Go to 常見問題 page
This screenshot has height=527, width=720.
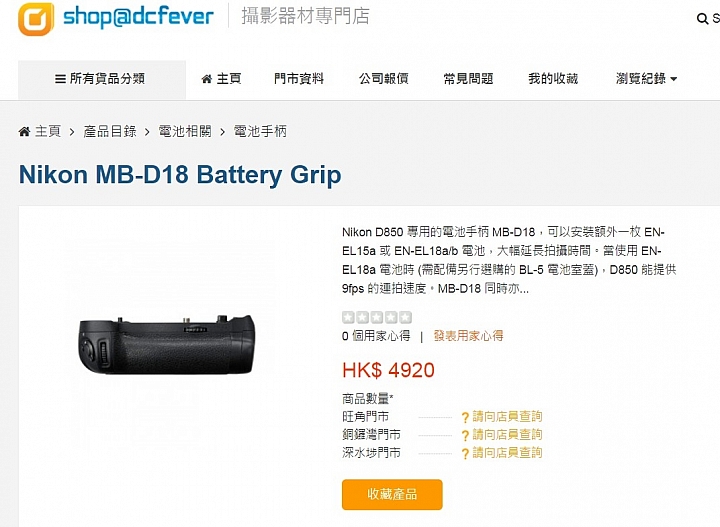(x=468, y=79)
